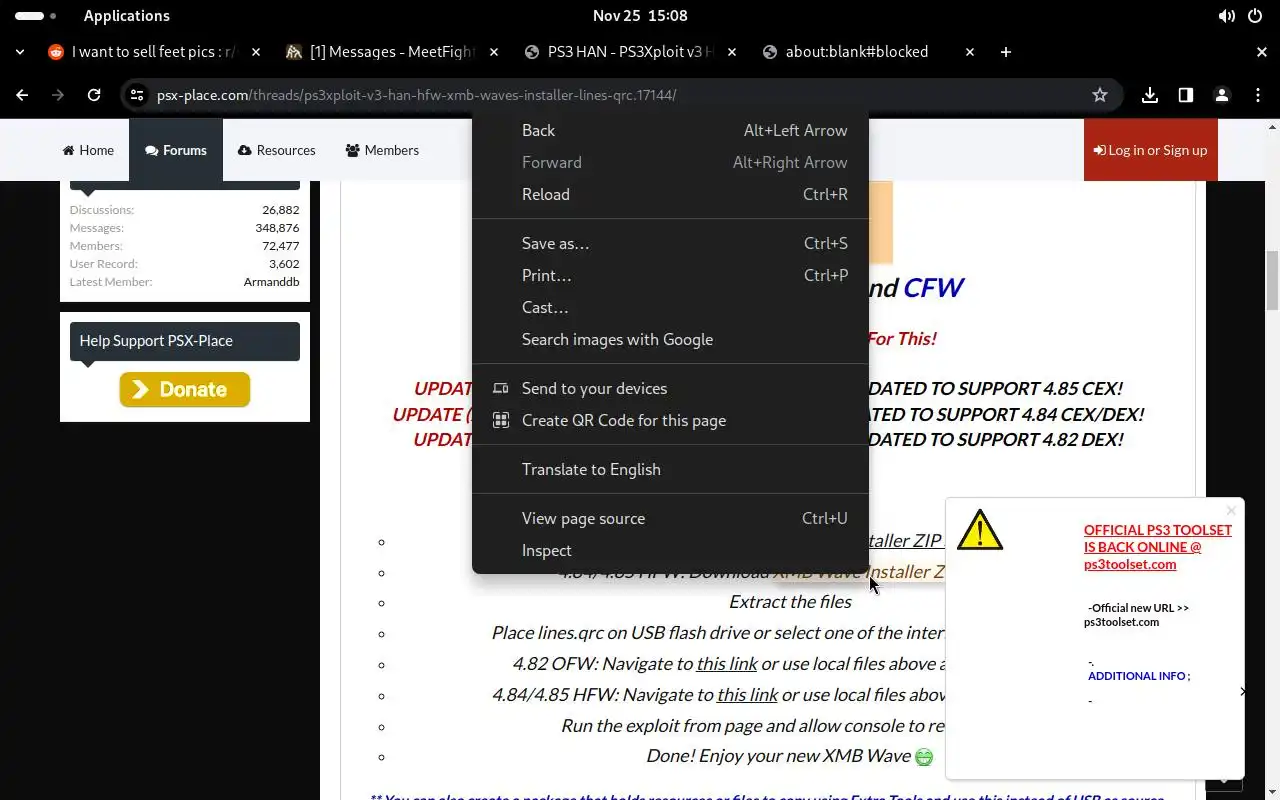The height and width of the screenshot is (800, 1280).
Task: Select View page source entry
Action: (x=670, y=518)
